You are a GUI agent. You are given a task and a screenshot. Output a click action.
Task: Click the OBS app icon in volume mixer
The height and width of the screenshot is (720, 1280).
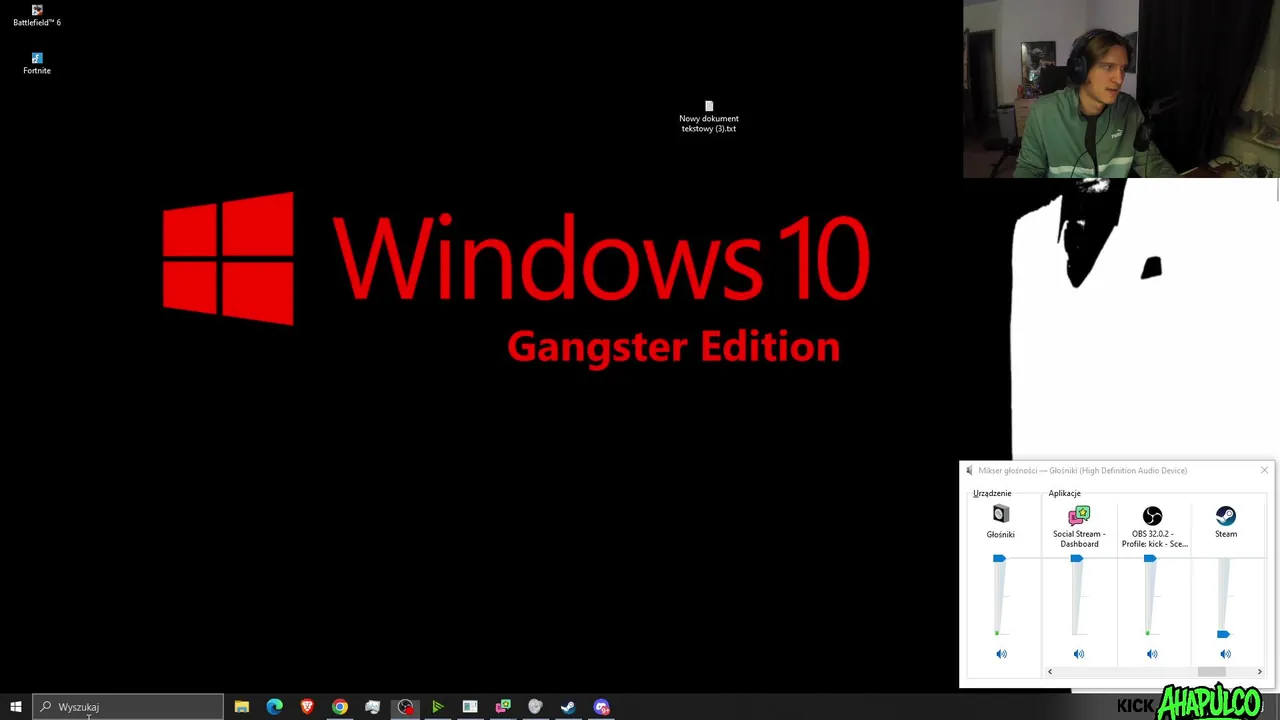(x=1152, y=515)
